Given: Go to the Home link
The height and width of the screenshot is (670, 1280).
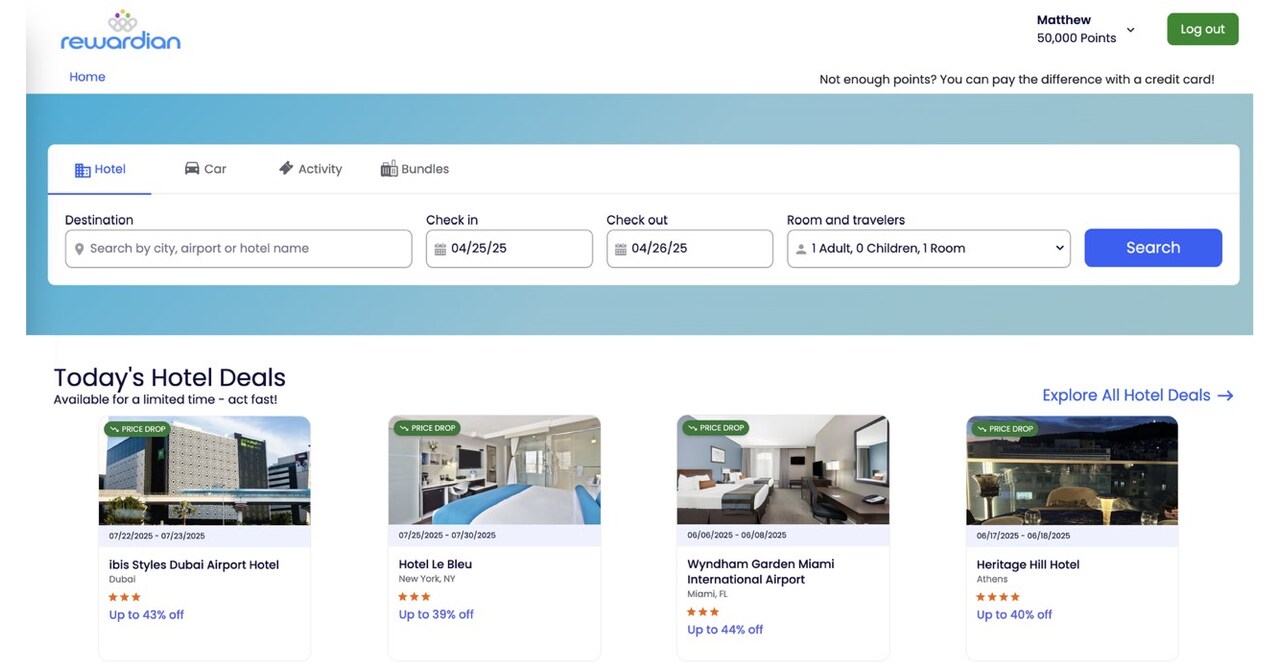Looking at the screenshot, I should point(87,77).
